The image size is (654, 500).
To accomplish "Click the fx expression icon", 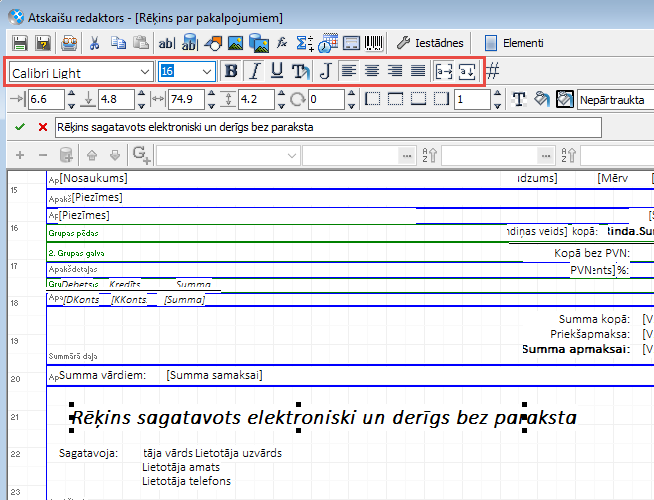I will (283, 43).
